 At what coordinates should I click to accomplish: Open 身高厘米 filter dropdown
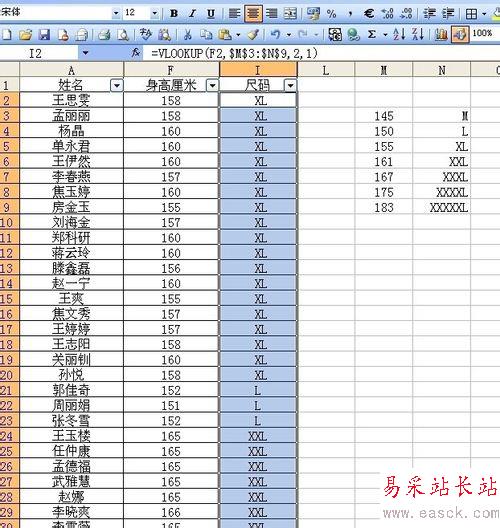212,86
